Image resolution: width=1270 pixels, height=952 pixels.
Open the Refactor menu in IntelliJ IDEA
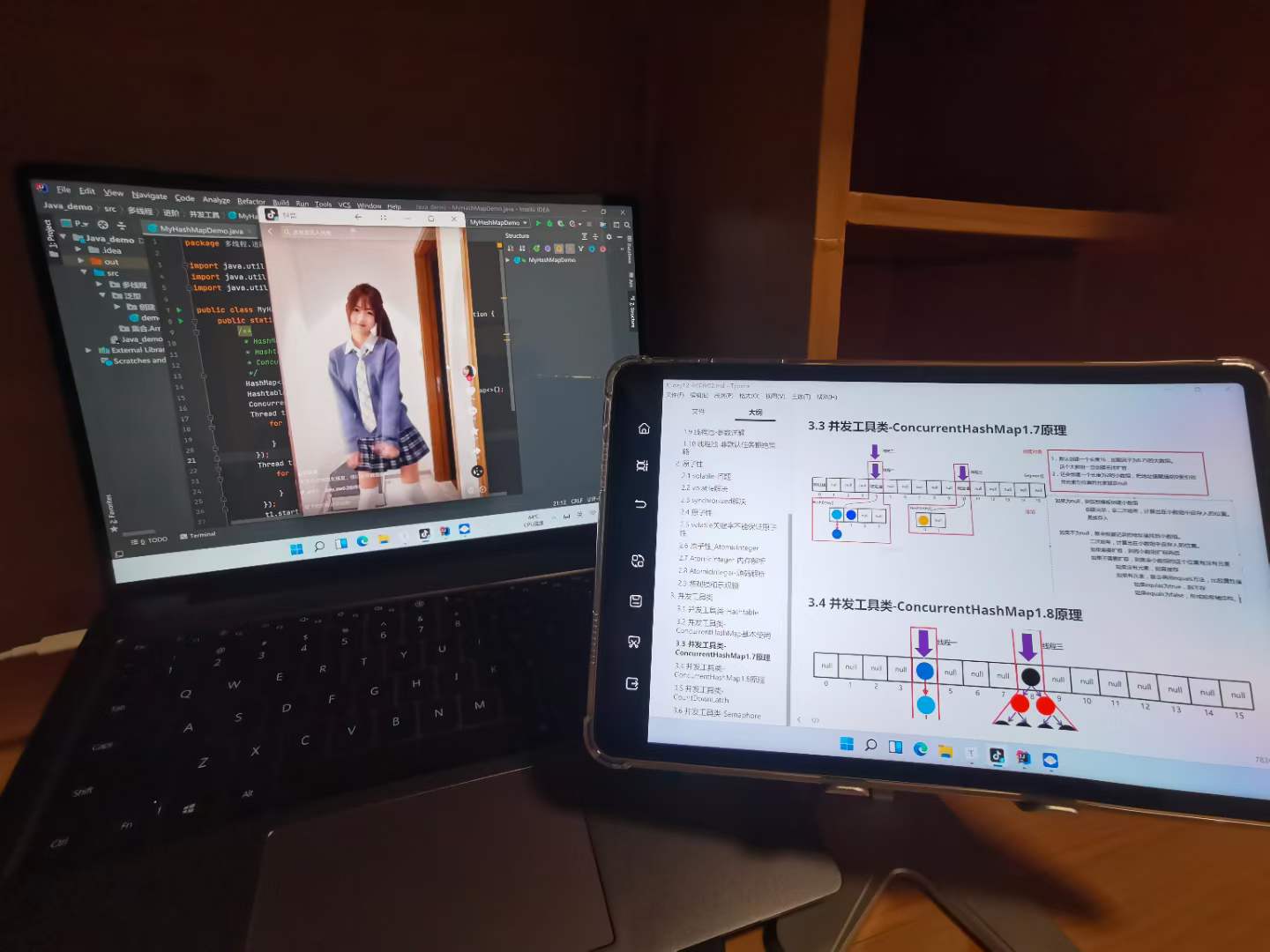pyautogui.click(x=251, y=202)
